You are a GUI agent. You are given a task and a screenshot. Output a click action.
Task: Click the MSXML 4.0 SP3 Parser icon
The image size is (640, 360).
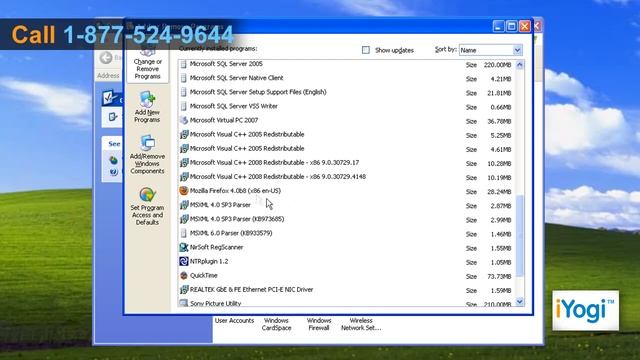tap(184, 205)
